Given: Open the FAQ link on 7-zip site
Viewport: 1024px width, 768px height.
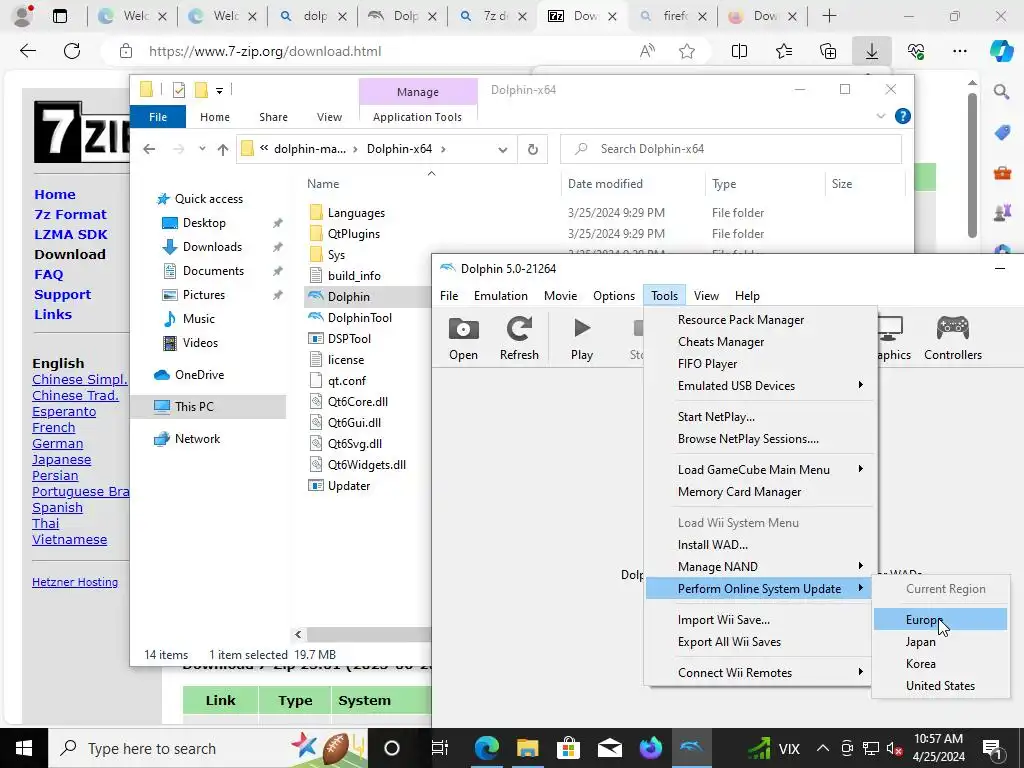Looking at the screenshot, I should tap(48, 274).
